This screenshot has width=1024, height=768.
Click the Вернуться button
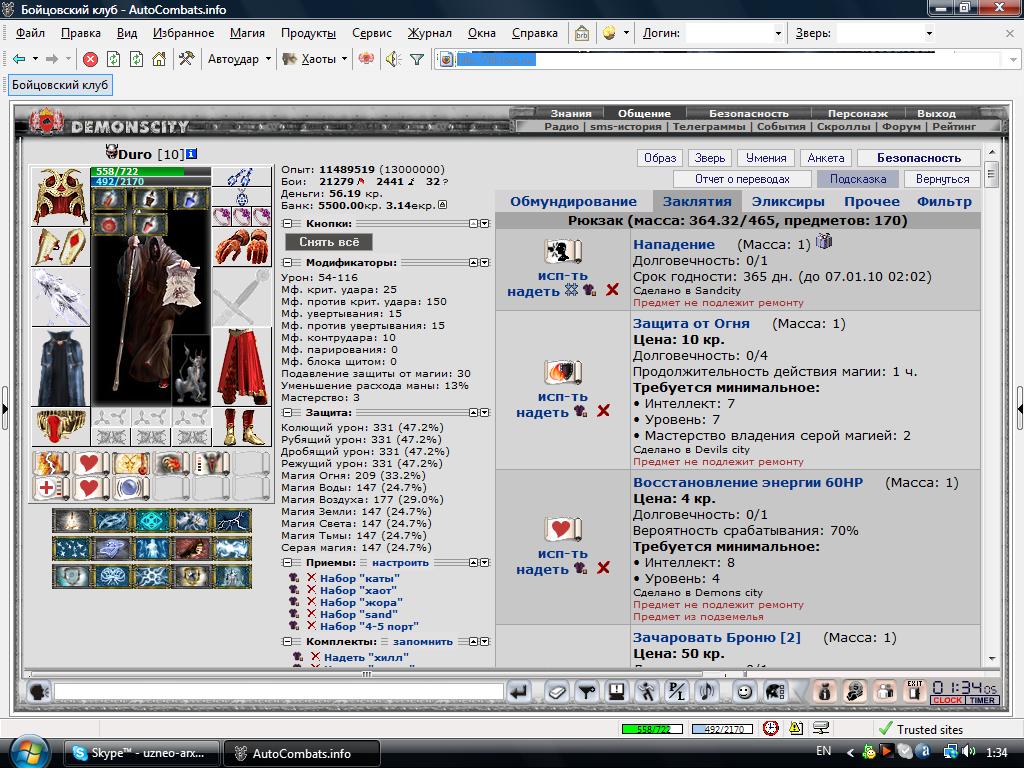(x=942, y=179)
